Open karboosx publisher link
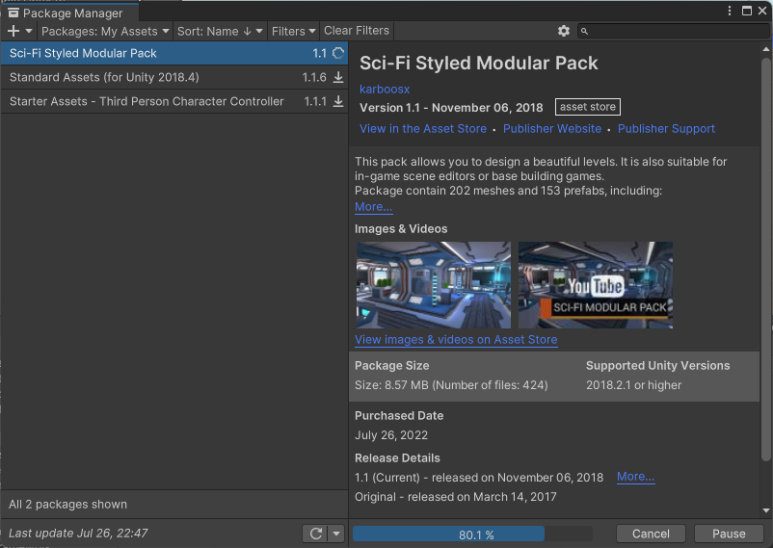773x548 pixels. 385,89
